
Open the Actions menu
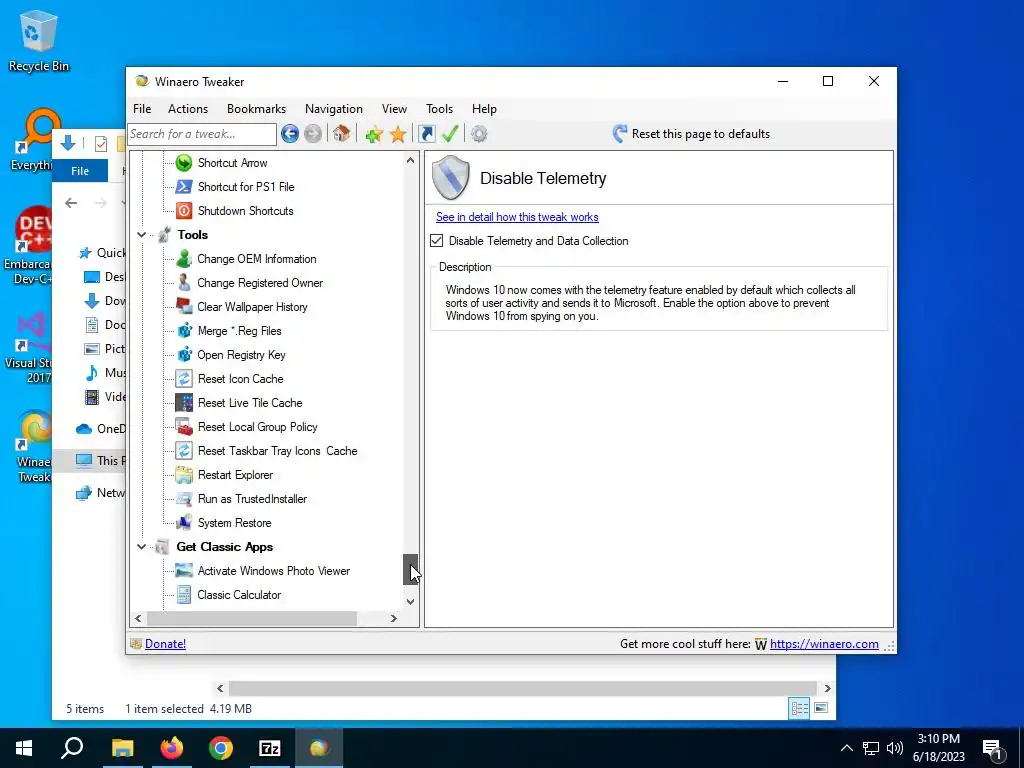pyautogui.click(x=188, y=109)
